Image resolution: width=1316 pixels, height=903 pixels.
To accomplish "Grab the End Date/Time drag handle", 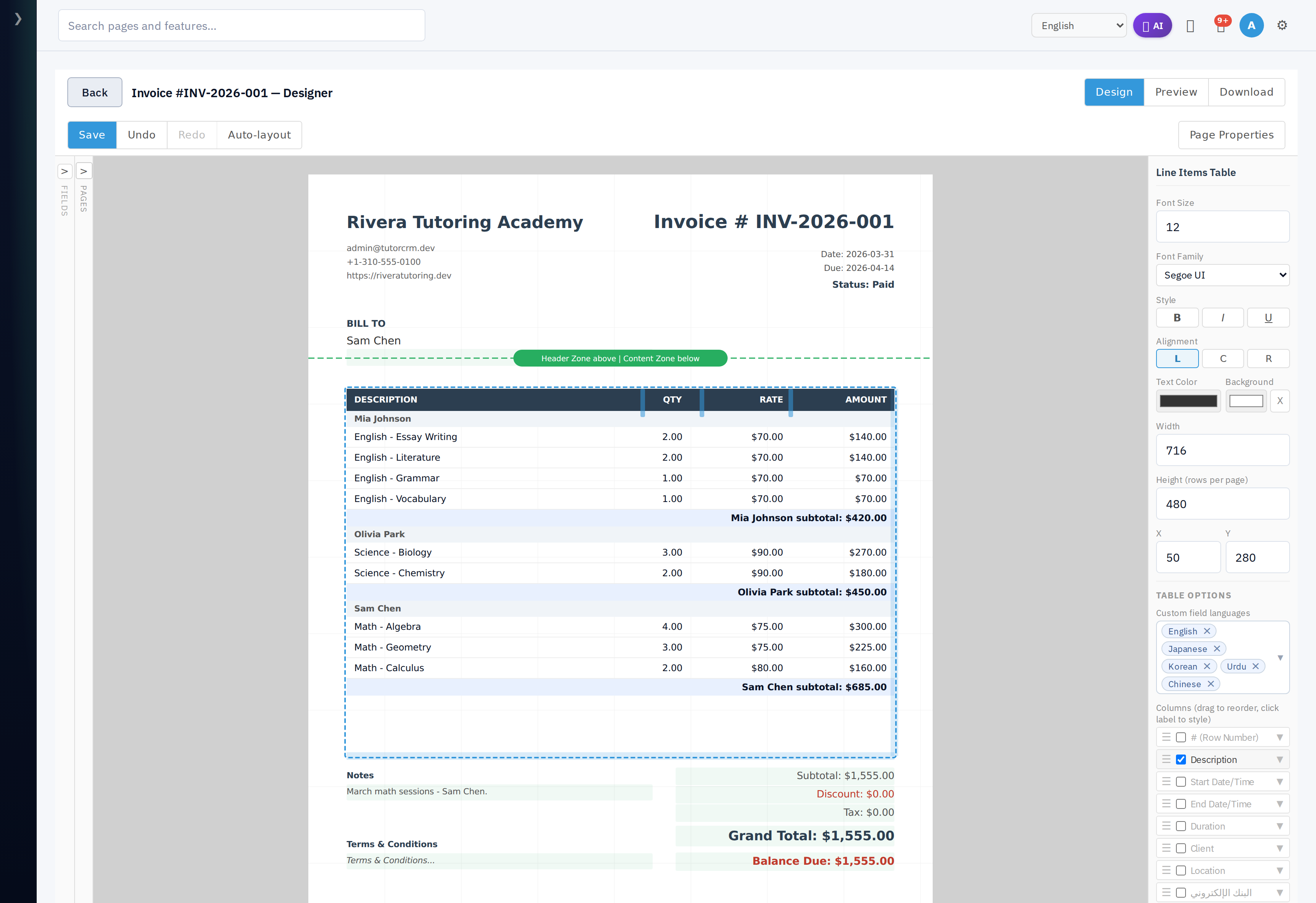I will (x=1166, y=804).
